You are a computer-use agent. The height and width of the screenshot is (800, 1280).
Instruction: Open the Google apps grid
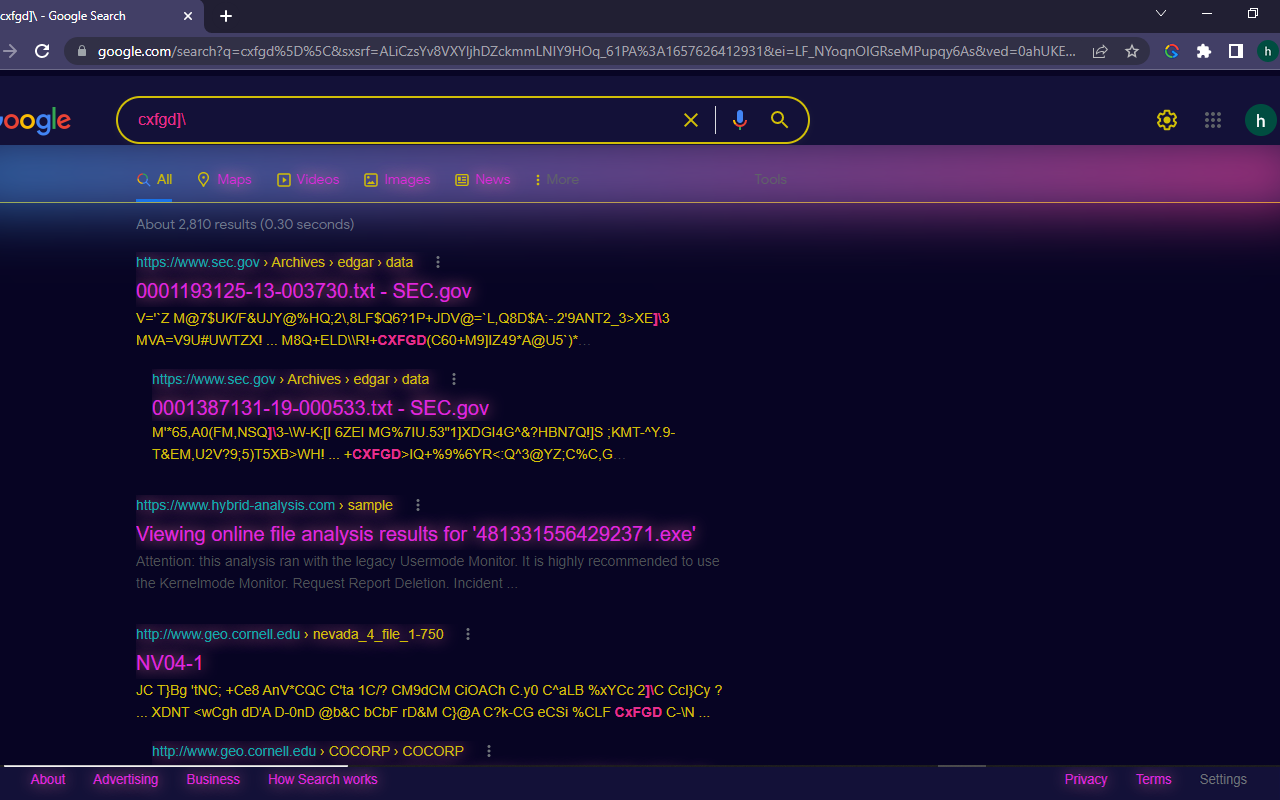(x=1213, y=120)
